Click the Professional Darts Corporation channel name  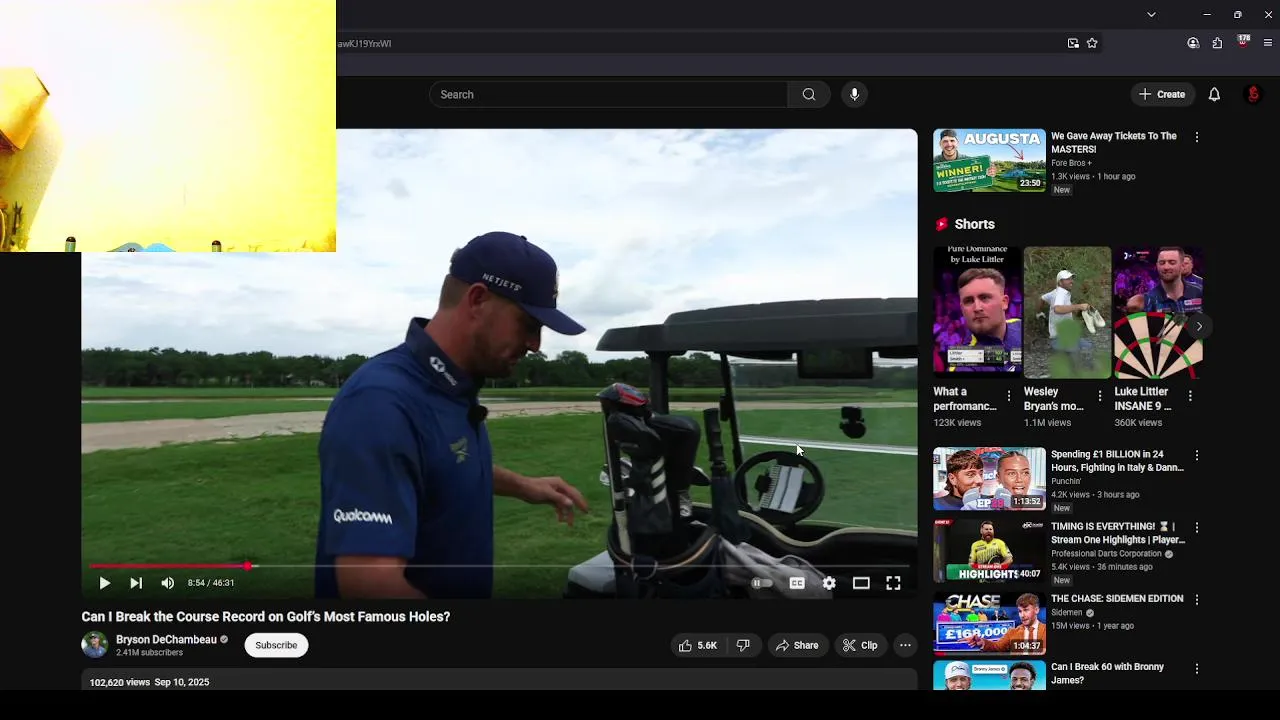pos(1106,554)
